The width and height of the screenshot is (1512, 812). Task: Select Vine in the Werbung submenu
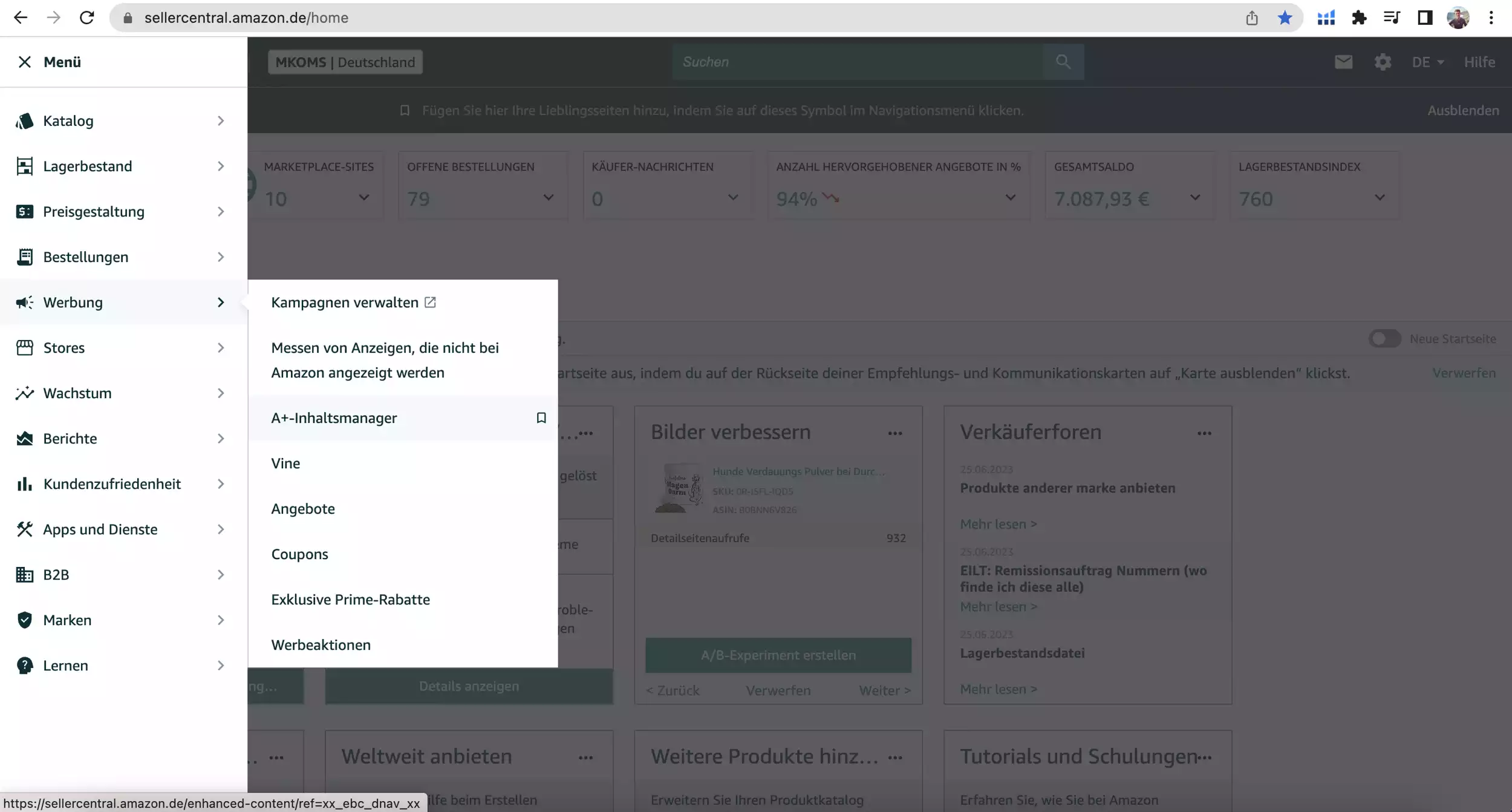point(285,463)
